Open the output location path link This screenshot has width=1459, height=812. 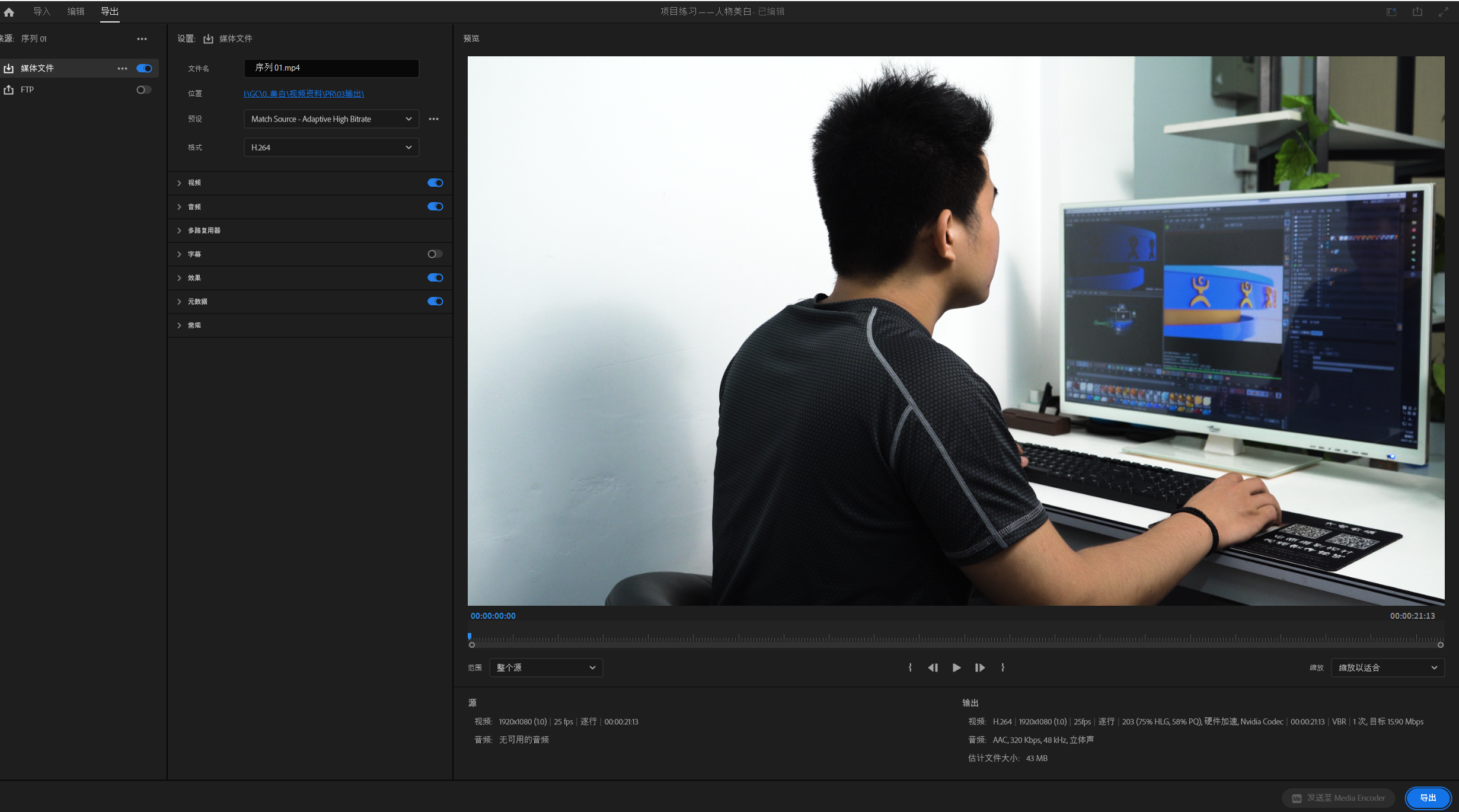coord(304,94)
